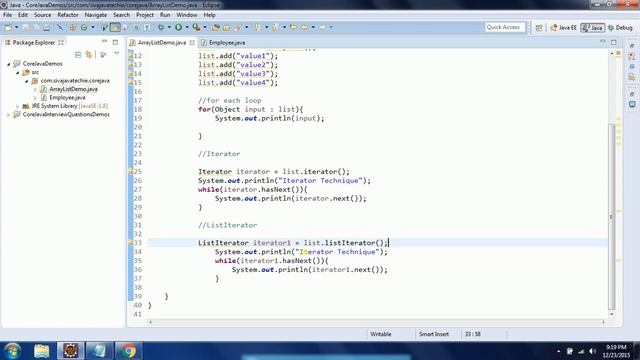Maximize the editor area
Screen dimensions: 640x360
click(x=614, y=42)
